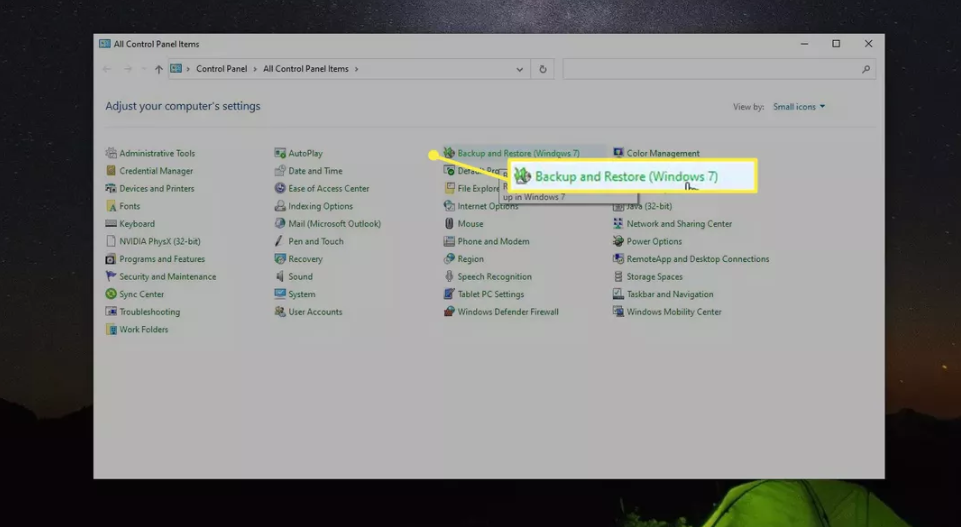Open the View by Small icons dropdown
The height and width of the screenshot is (527, 961).
(x=799, y=107)
